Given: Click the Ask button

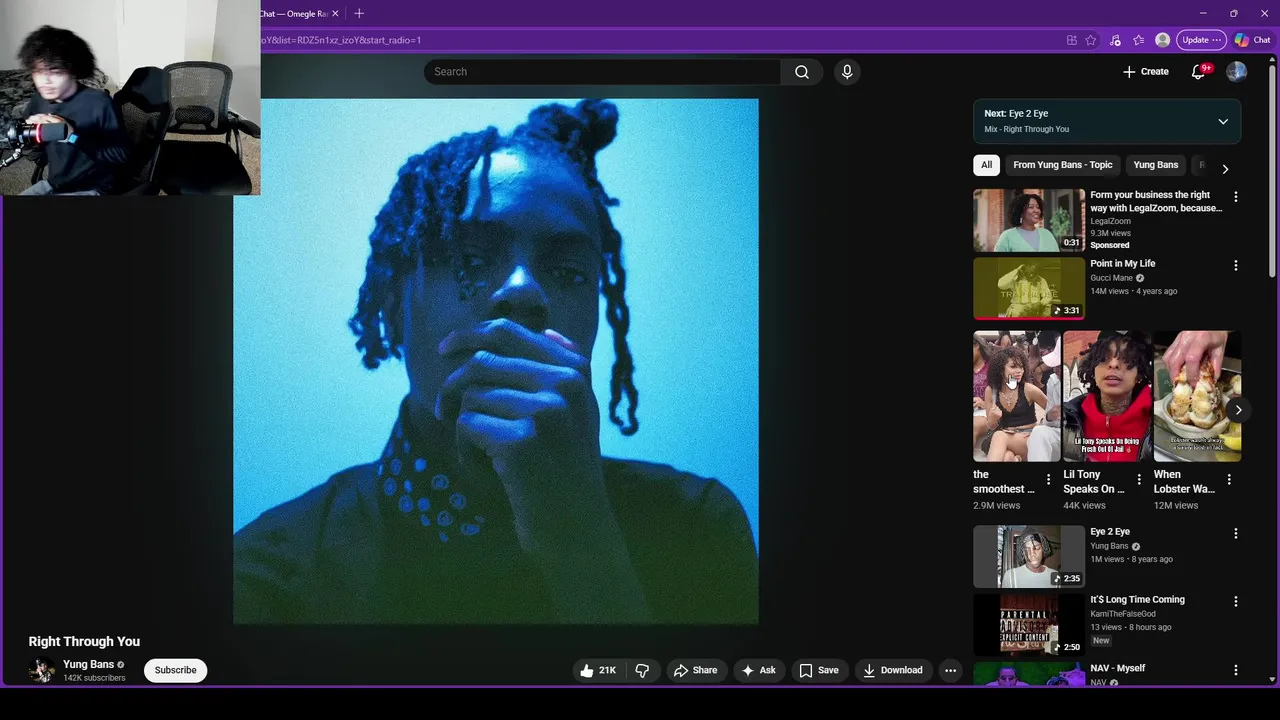Looking at the screenshot, I should (758, 670).
